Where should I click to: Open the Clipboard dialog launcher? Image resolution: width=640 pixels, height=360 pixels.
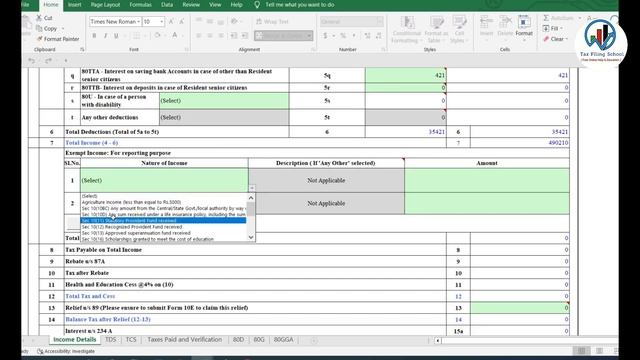[82, 49]
